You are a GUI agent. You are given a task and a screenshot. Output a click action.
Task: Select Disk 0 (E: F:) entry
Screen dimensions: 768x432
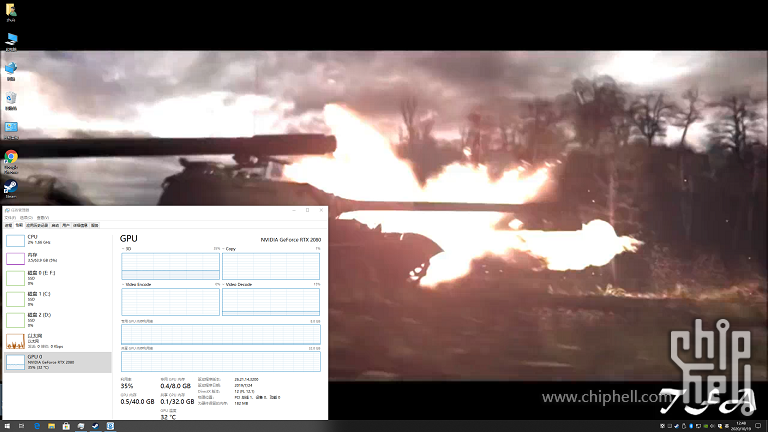click(x=57, y=278)
